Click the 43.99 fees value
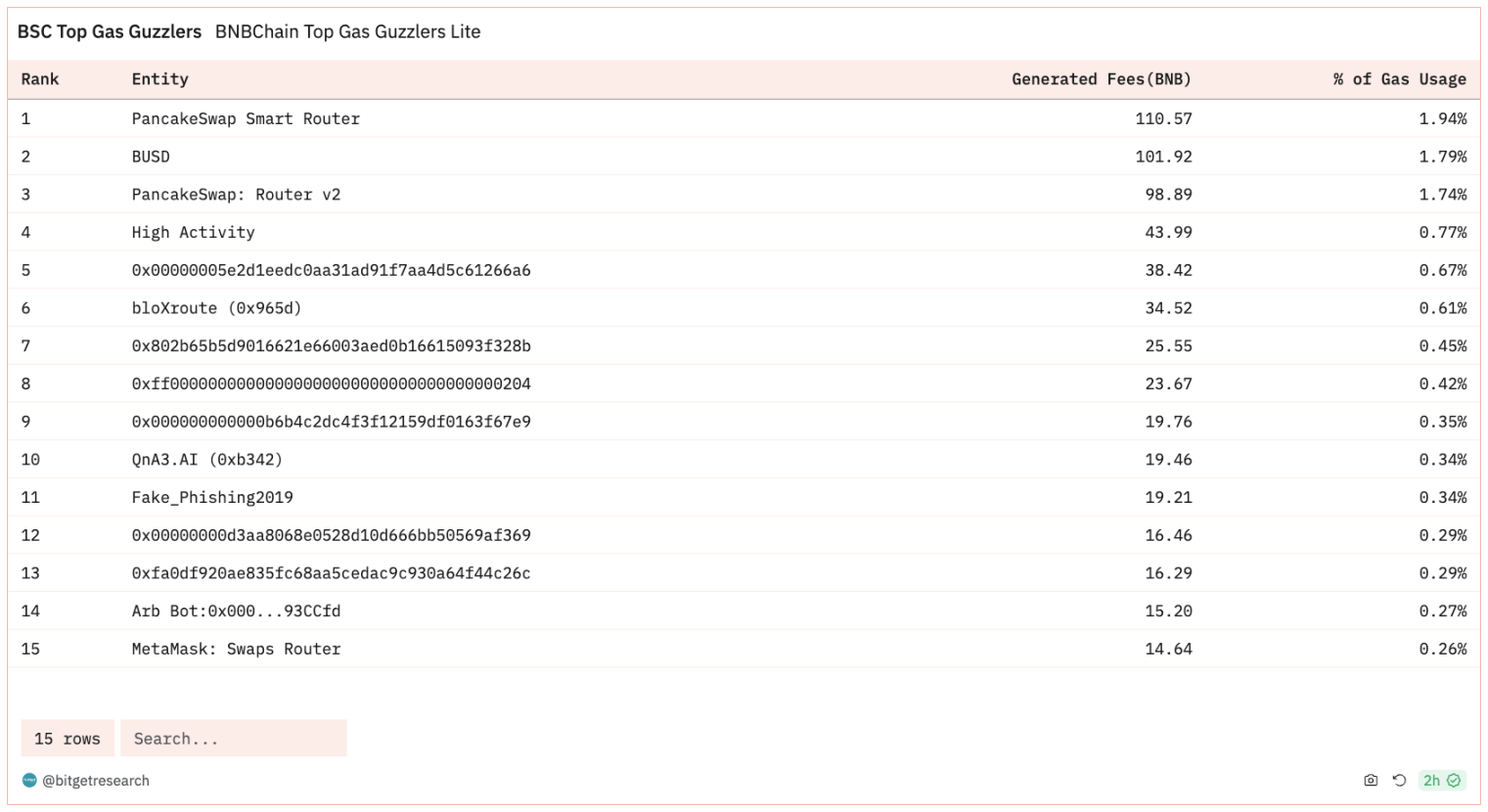 coord(1169,232)
